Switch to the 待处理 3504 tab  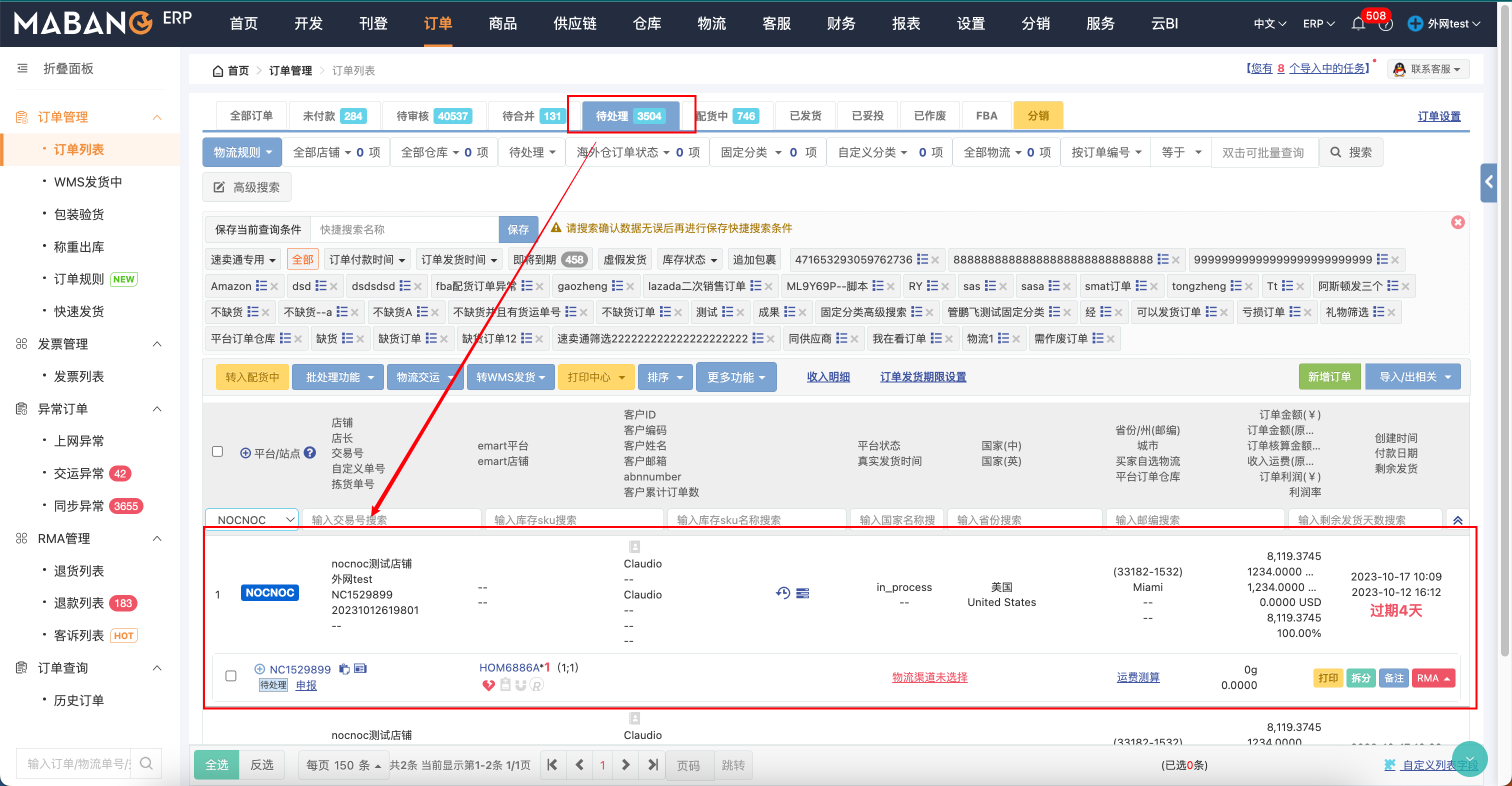[630, 115]
